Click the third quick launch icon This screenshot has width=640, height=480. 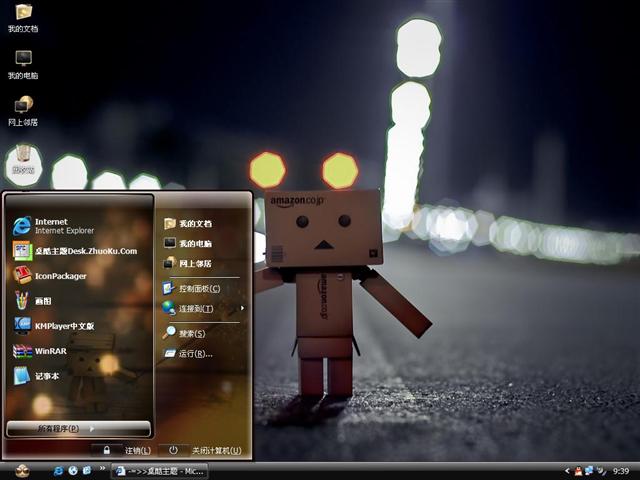(x=87, y=471)
